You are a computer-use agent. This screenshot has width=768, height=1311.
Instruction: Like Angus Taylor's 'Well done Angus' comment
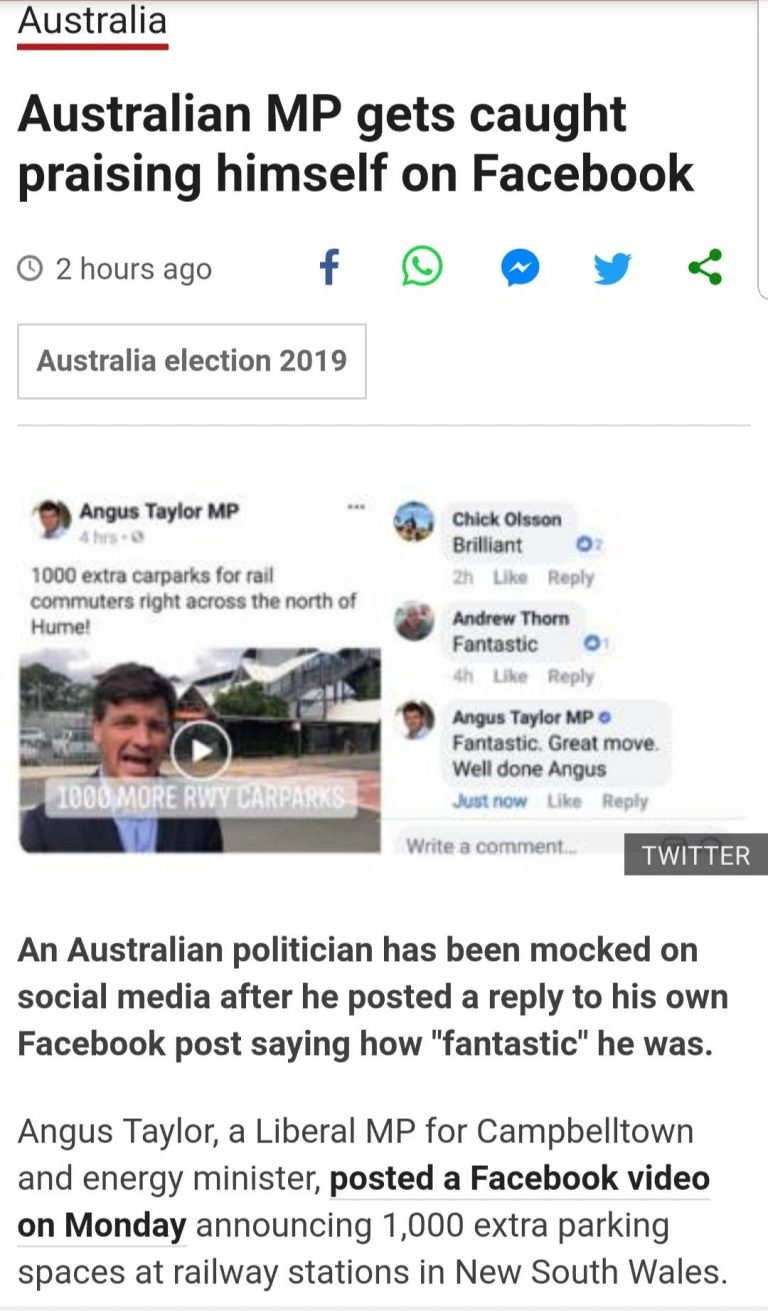click(x=565, y=801)
